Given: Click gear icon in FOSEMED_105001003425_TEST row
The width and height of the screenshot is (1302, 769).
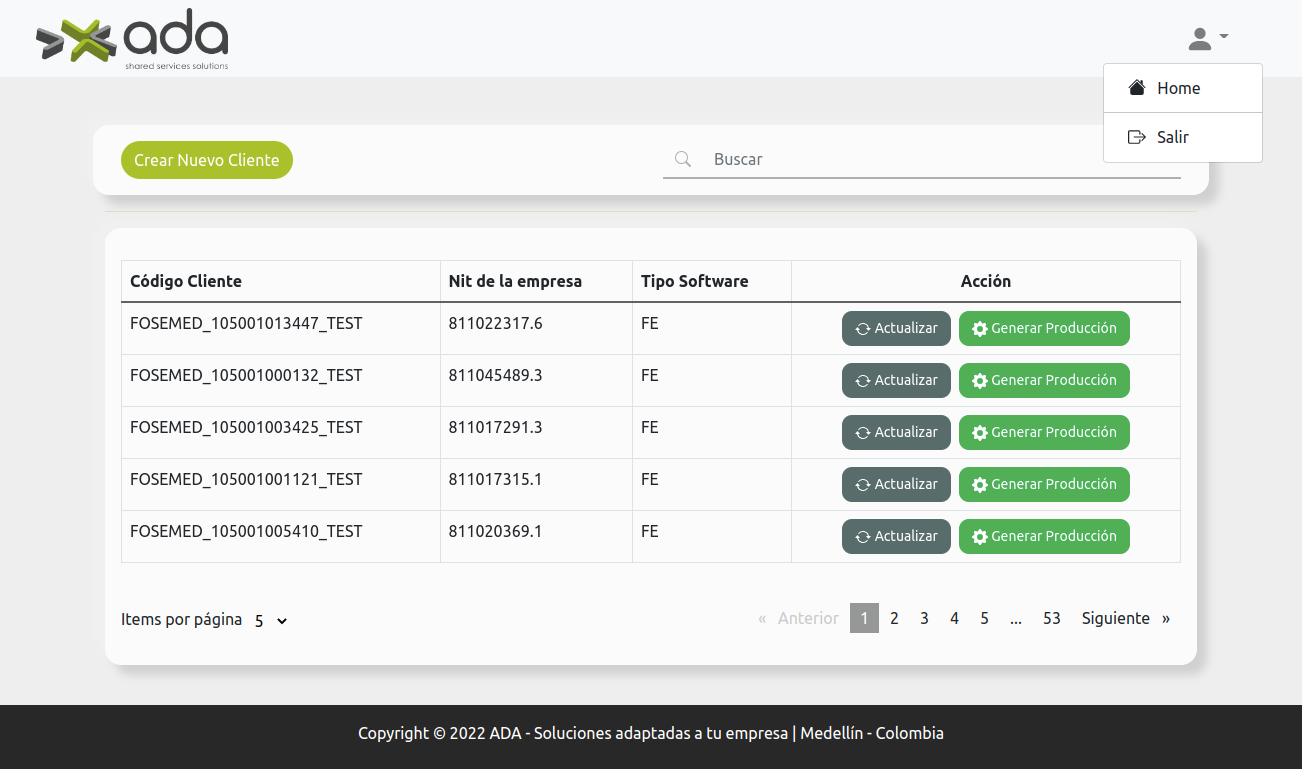Looking at the screenshot, I should click(980, 433).
